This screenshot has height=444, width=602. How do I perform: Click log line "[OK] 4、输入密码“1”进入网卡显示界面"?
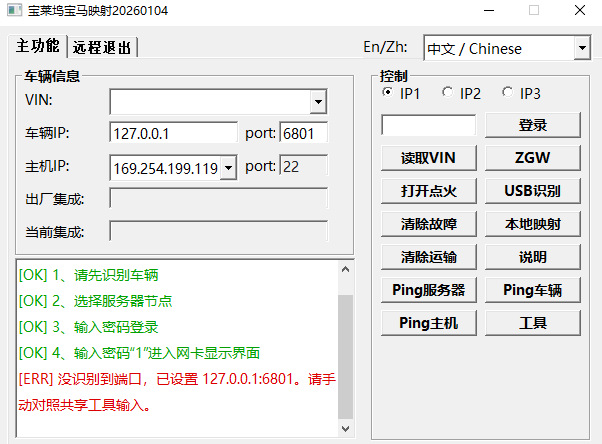139,353
